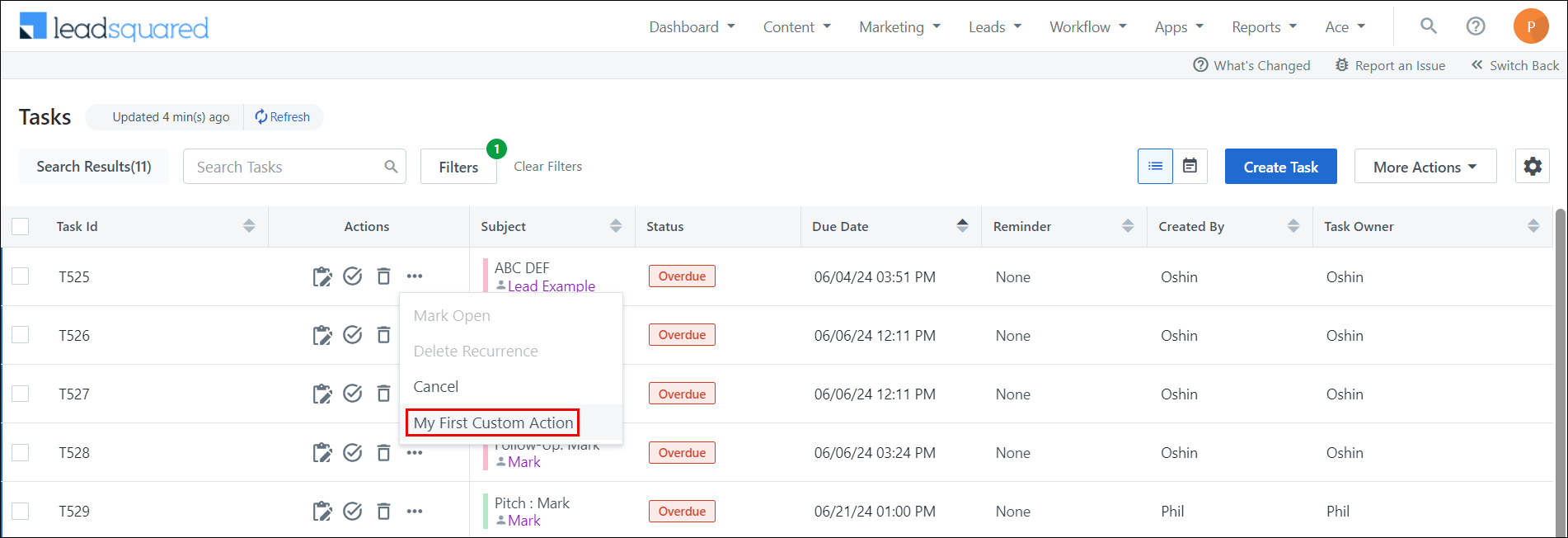This screenshot has width=1568, height=538.
Task: Refresh the tasks list
Action: pos(283,117)
